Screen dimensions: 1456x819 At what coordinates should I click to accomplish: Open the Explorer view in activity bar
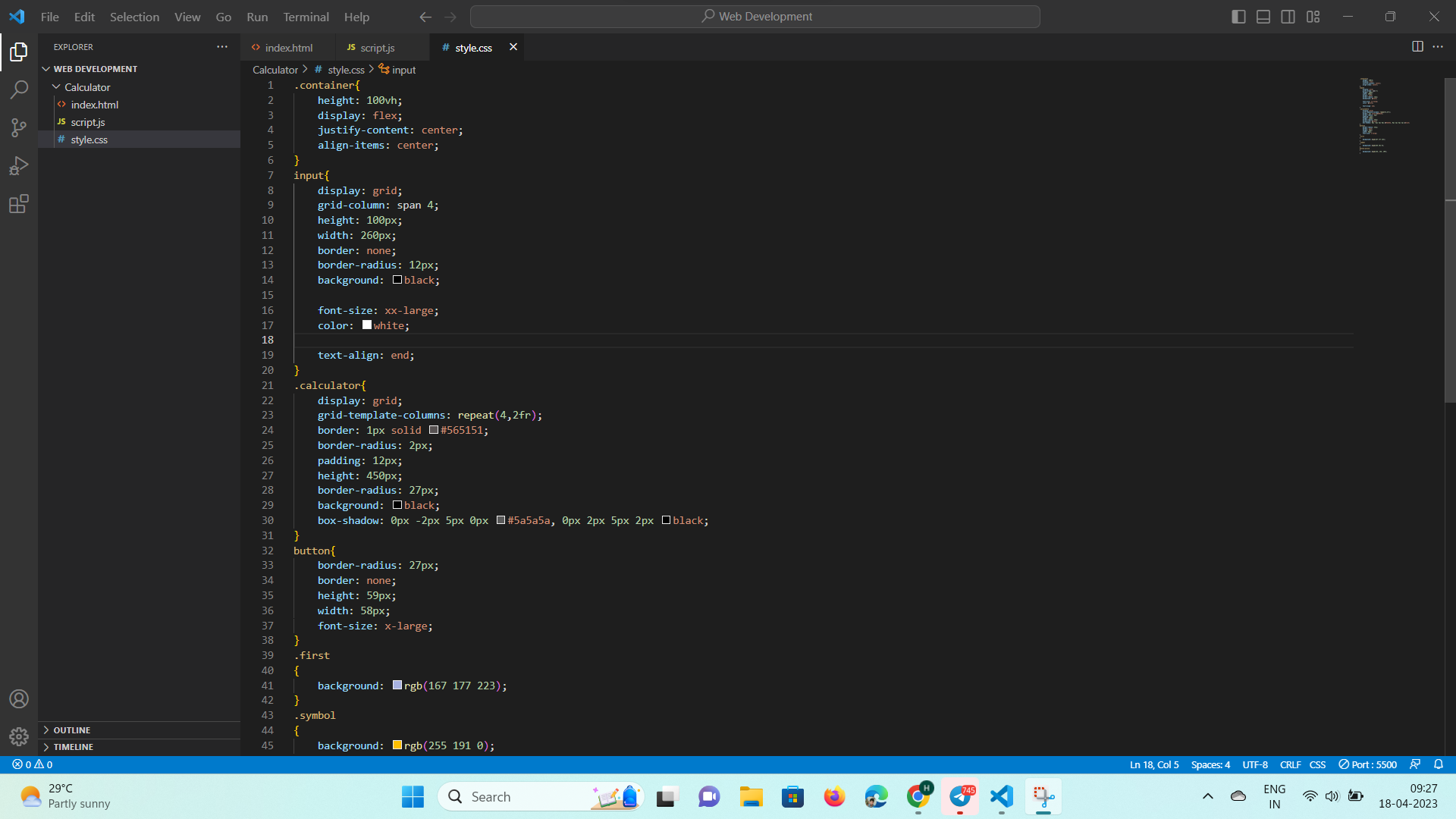point(19,52)
